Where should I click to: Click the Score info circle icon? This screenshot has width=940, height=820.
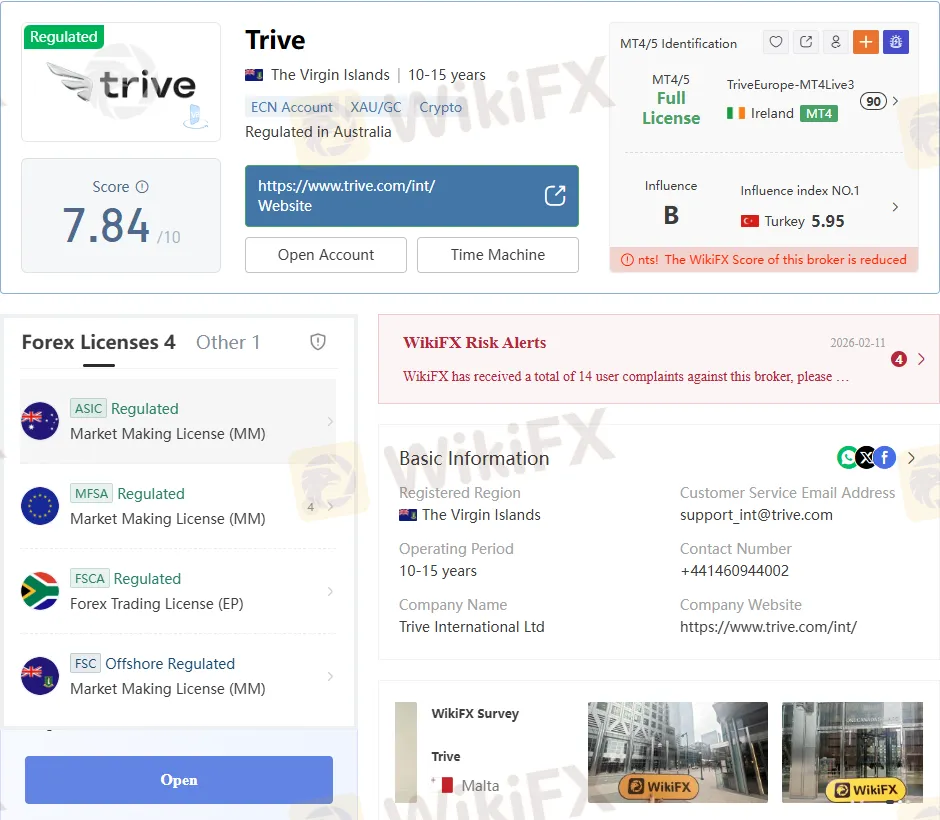[x=142, y=187]
